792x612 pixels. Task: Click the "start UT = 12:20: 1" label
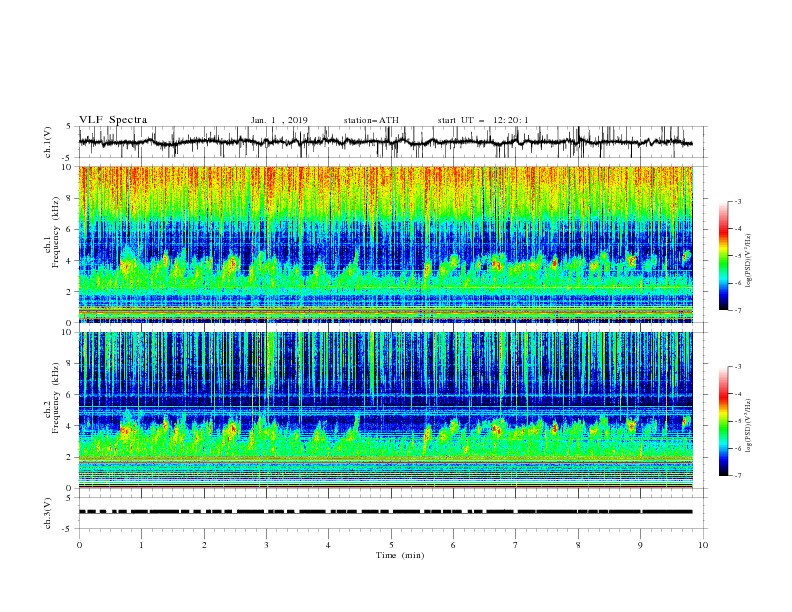point(483,120)
